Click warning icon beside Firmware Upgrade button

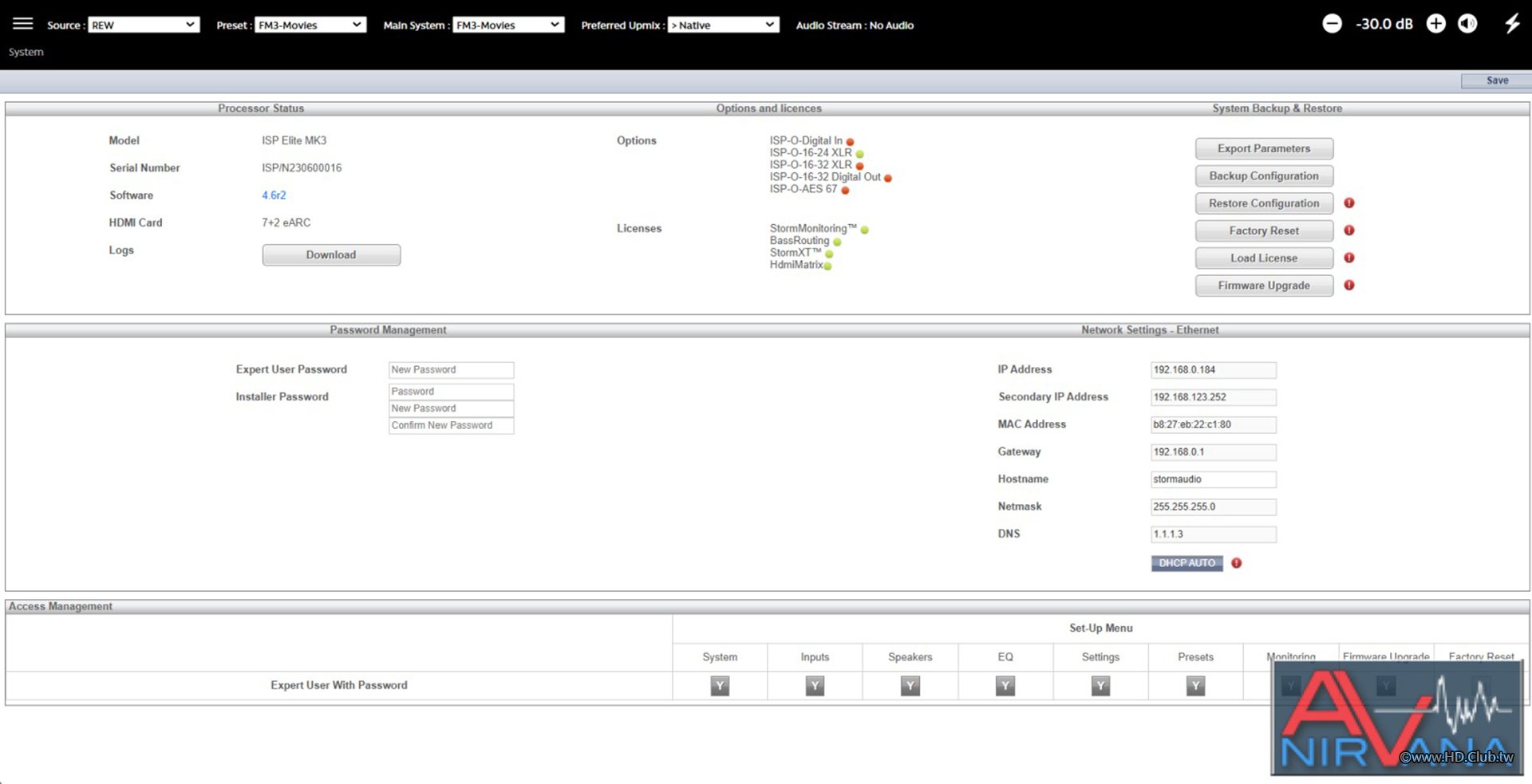(1349, 285)
